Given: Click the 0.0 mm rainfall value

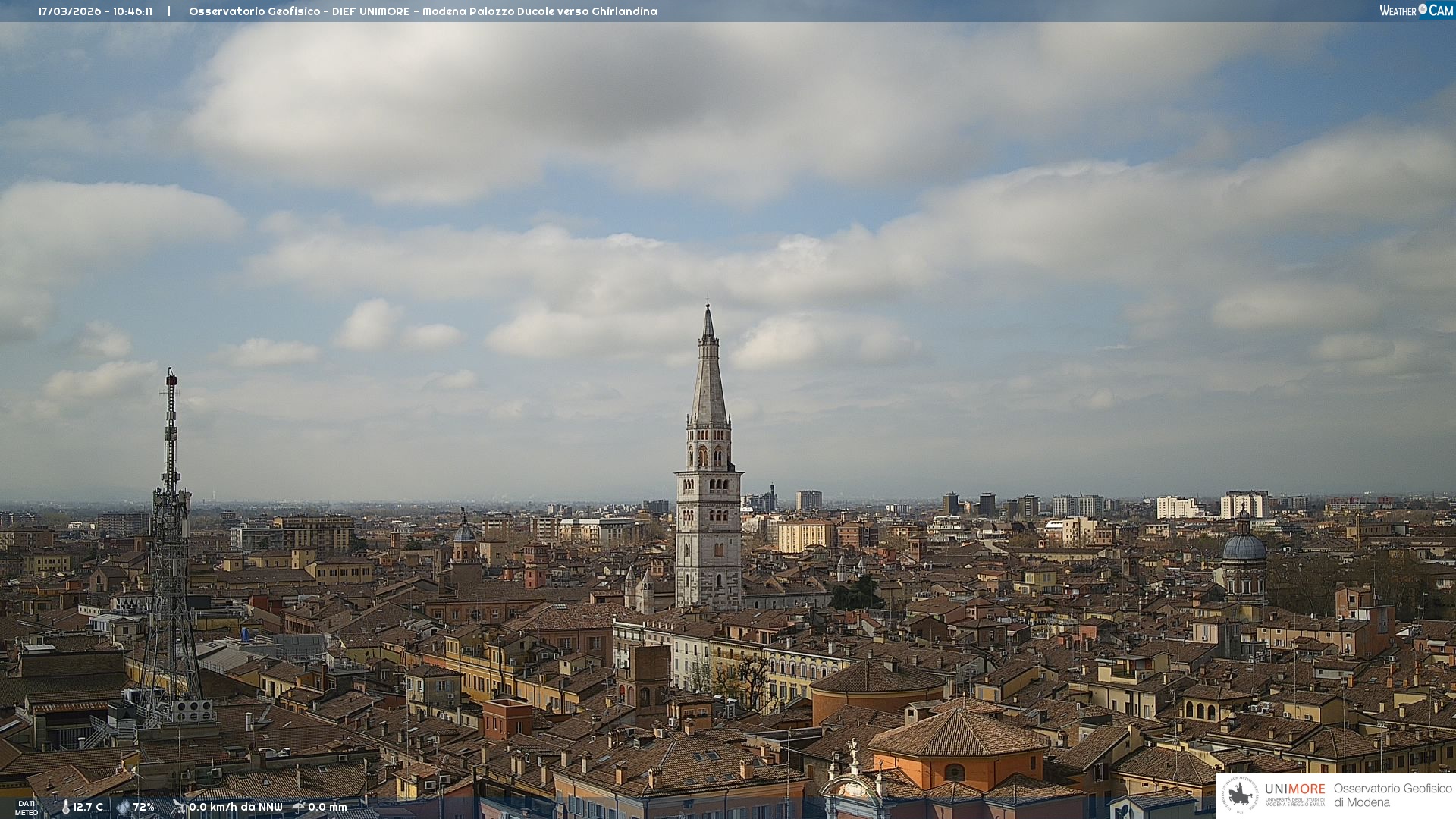Looking at the screenshot, I should click(328, 808).
